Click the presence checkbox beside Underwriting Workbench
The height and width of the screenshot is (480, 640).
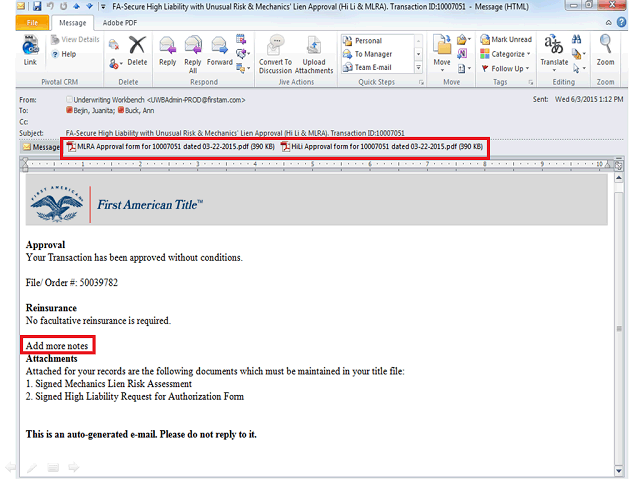coord(69,99)
